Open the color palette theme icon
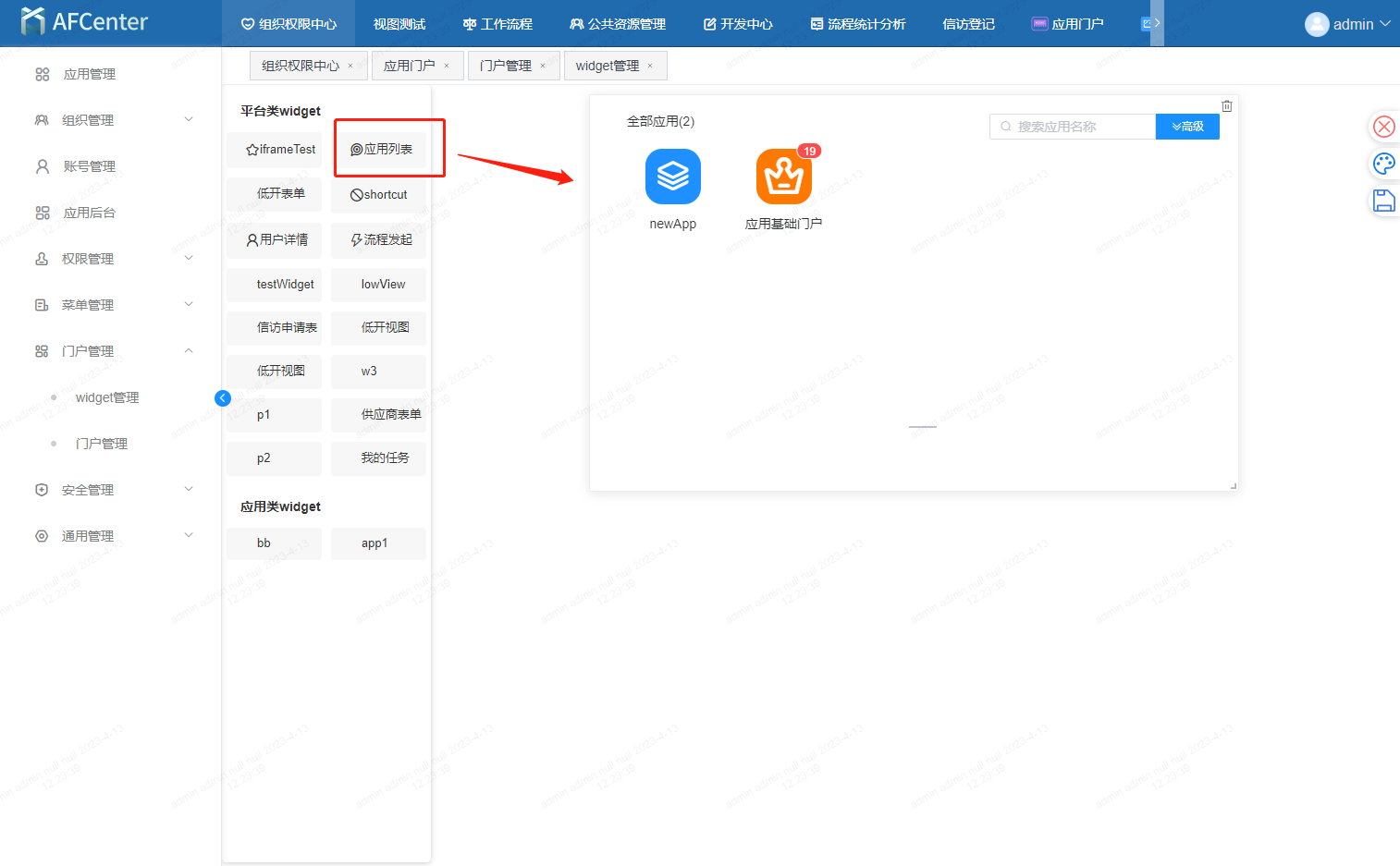The image size is (1400, 866). [1383, 164]
